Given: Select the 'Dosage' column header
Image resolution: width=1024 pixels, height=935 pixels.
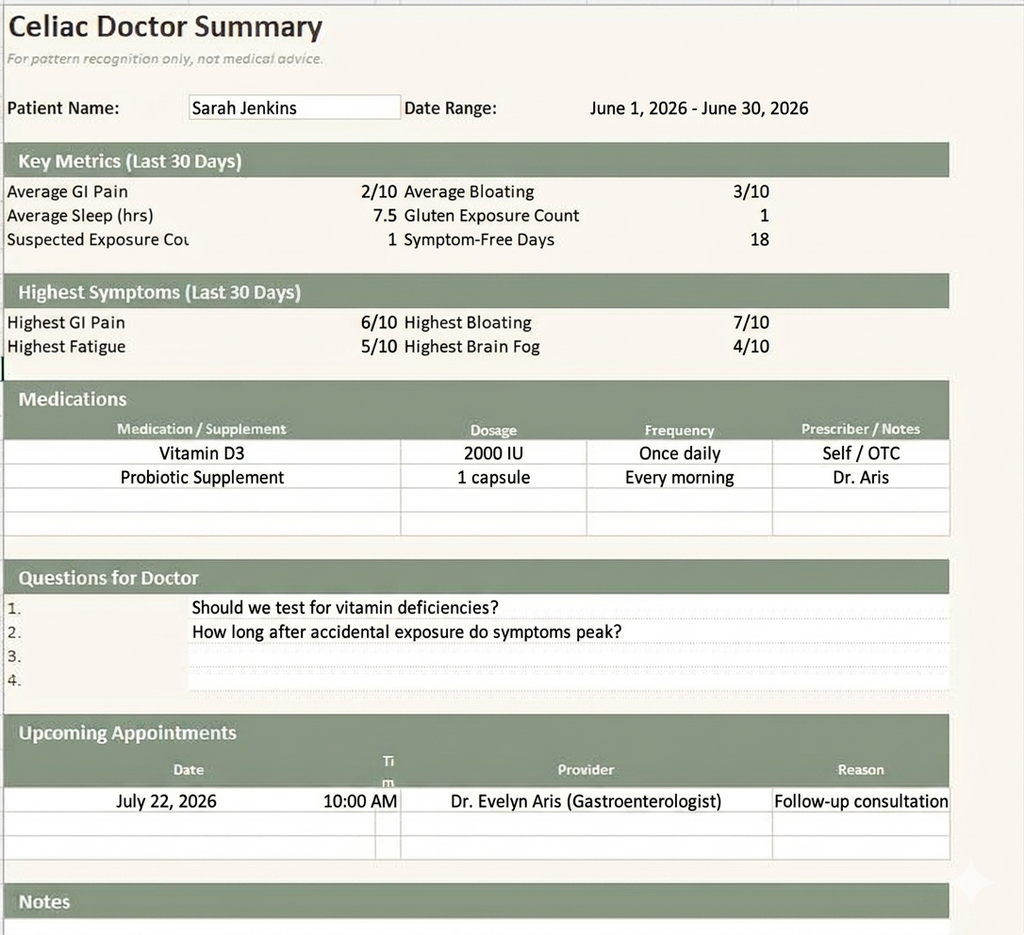Looking at the screenshot, I should 494,430.
